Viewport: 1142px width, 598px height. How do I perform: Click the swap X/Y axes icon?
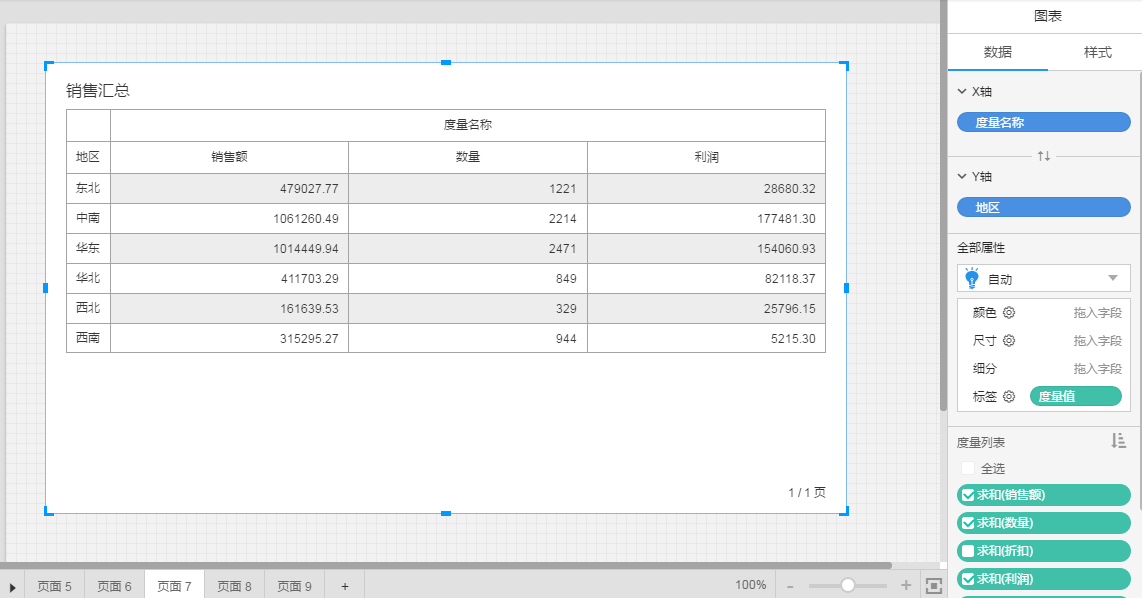pos(1044,156)
